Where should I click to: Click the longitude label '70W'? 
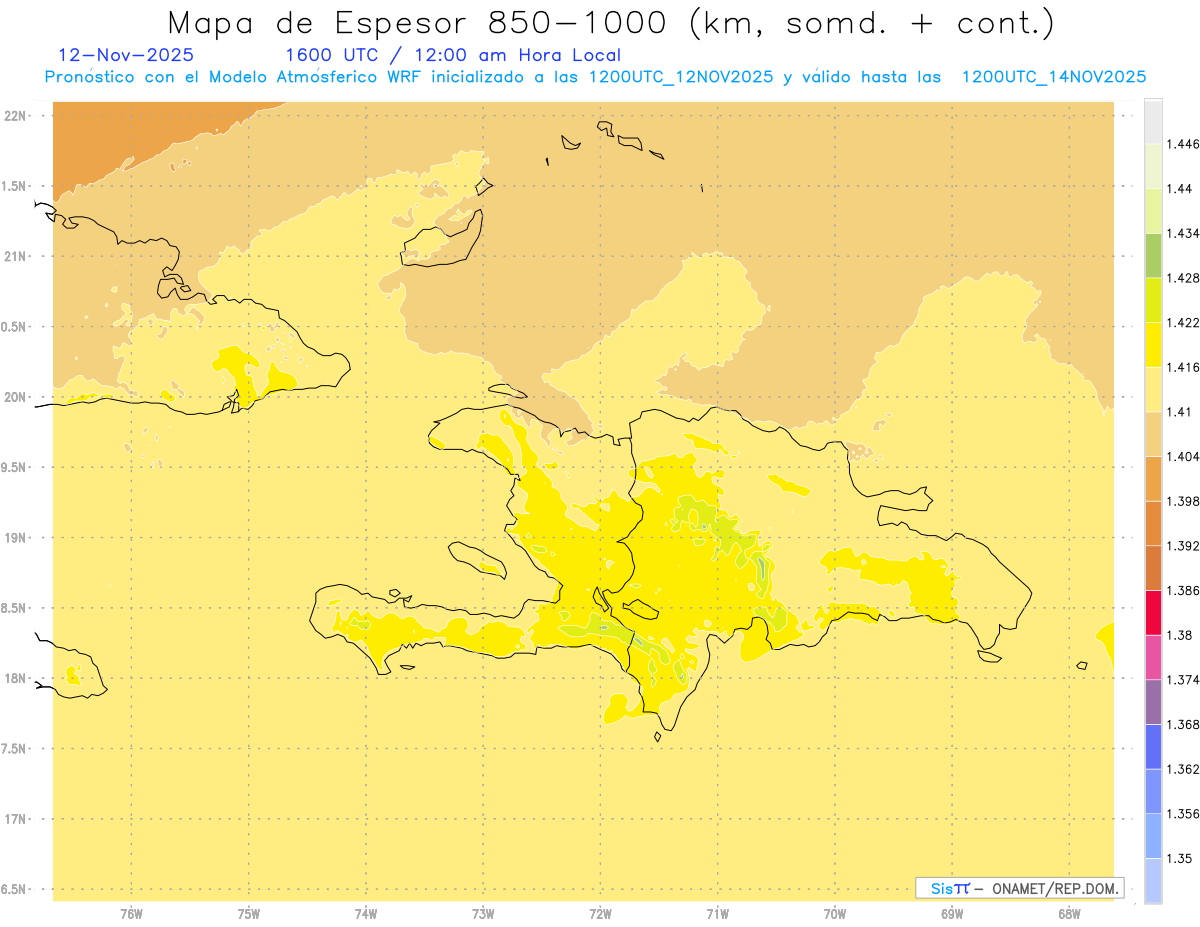pyautogui.click(x=835, y=914)
